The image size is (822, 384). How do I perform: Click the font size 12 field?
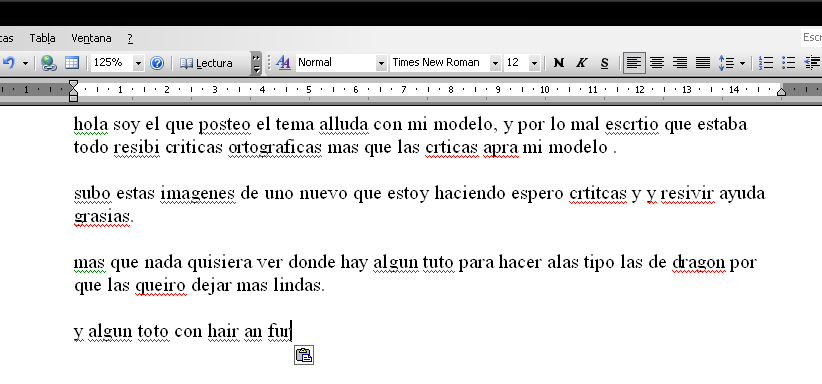(x=516, y=62)
